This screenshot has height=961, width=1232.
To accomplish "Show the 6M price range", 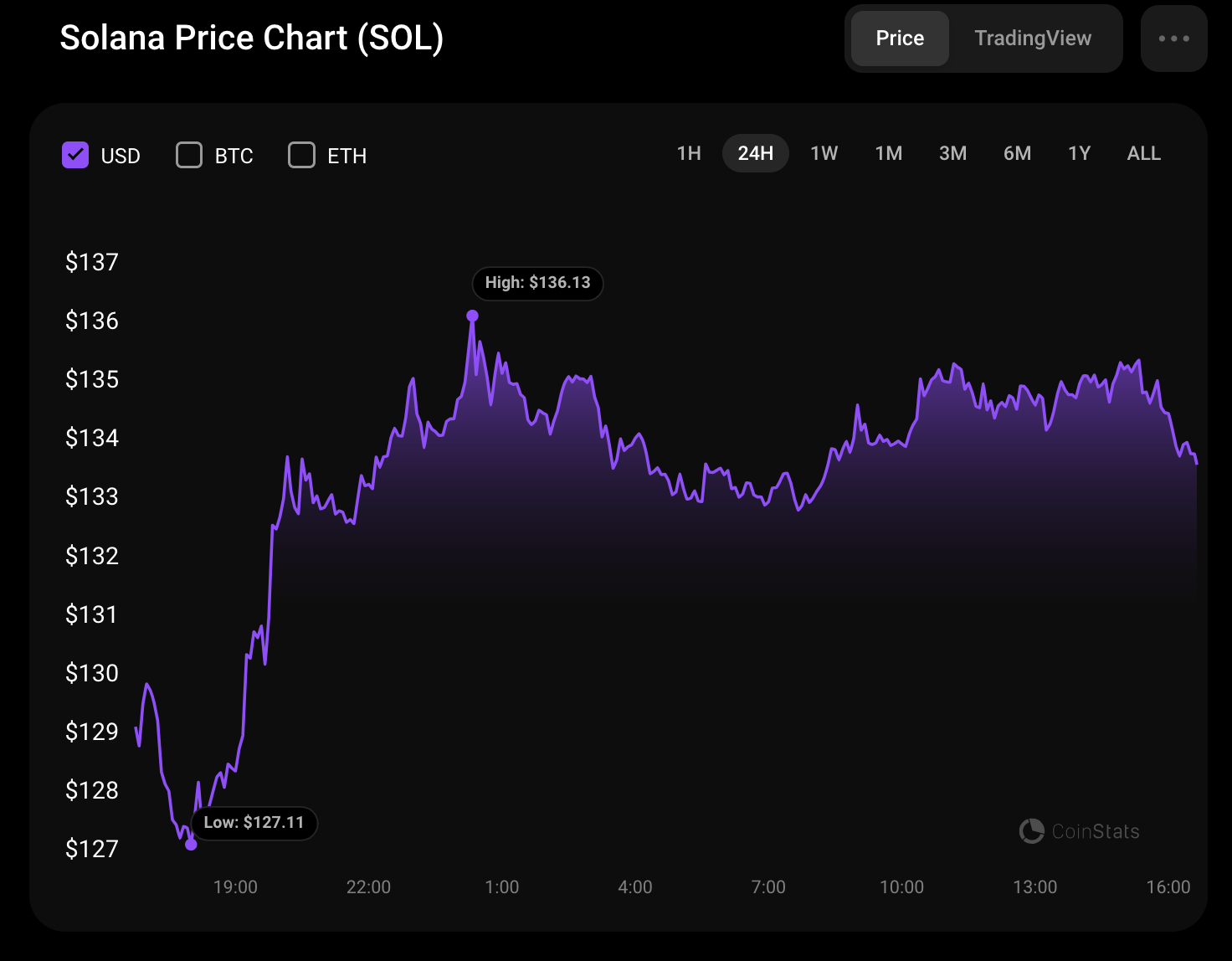I will tap(1017, 153).
